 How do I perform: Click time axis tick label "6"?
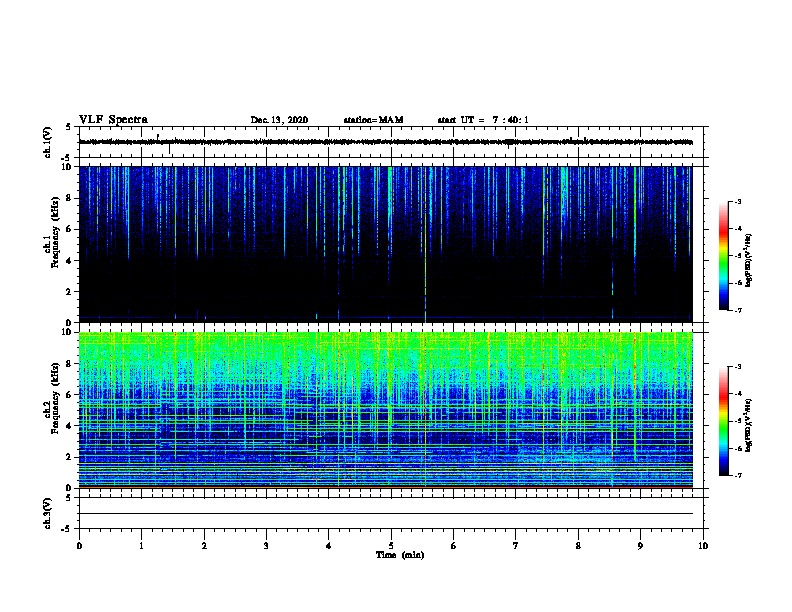click(x=454, y=546)
